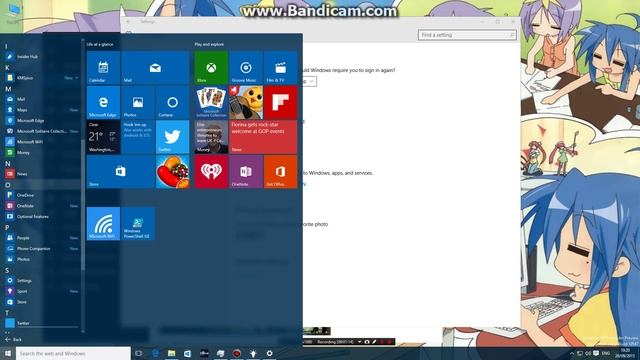The image size is (640, 360).
Task: Open the Store tile
Action: coord(120,171)
